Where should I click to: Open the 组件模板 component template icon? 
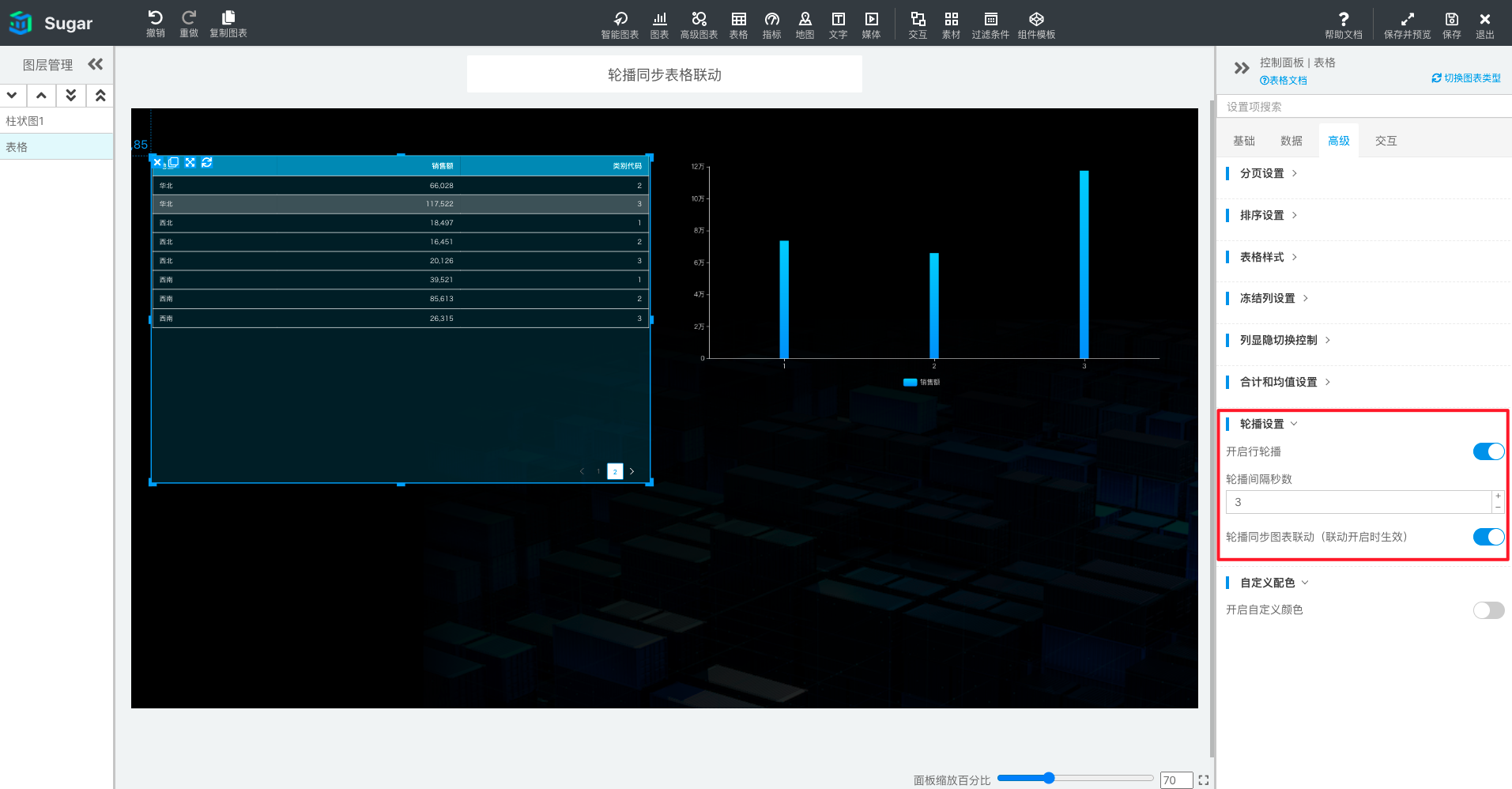coord(1036,19)
